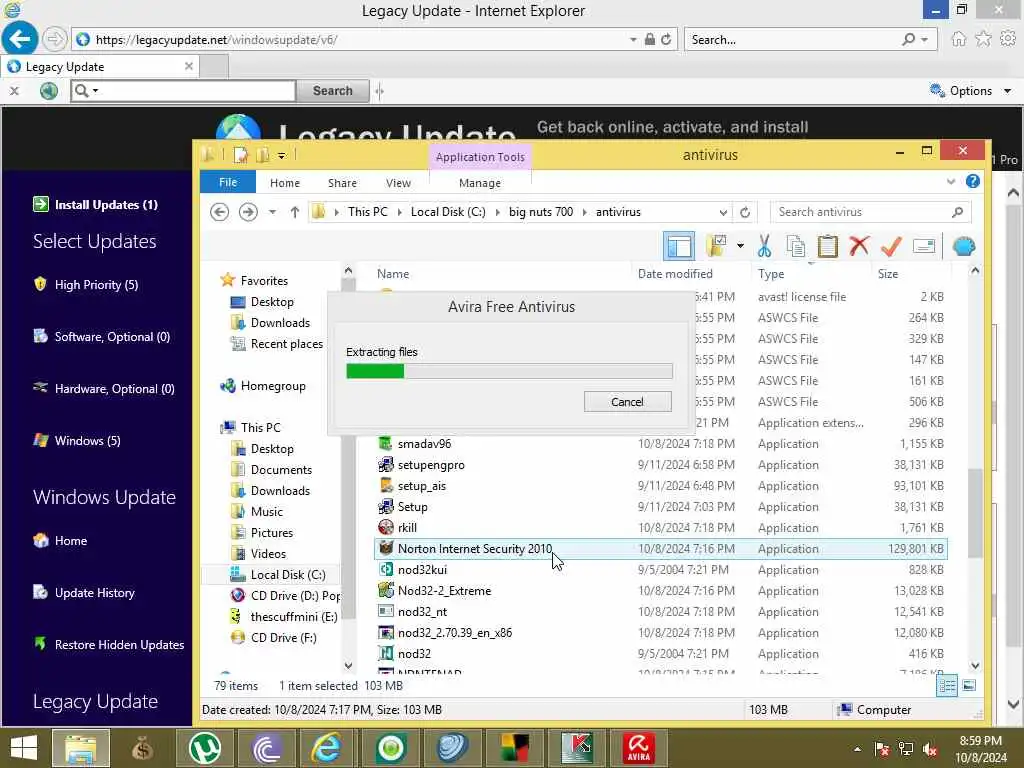Open the Share ribbon tab
Viewport: 1024px width, 768px height.
342,183
